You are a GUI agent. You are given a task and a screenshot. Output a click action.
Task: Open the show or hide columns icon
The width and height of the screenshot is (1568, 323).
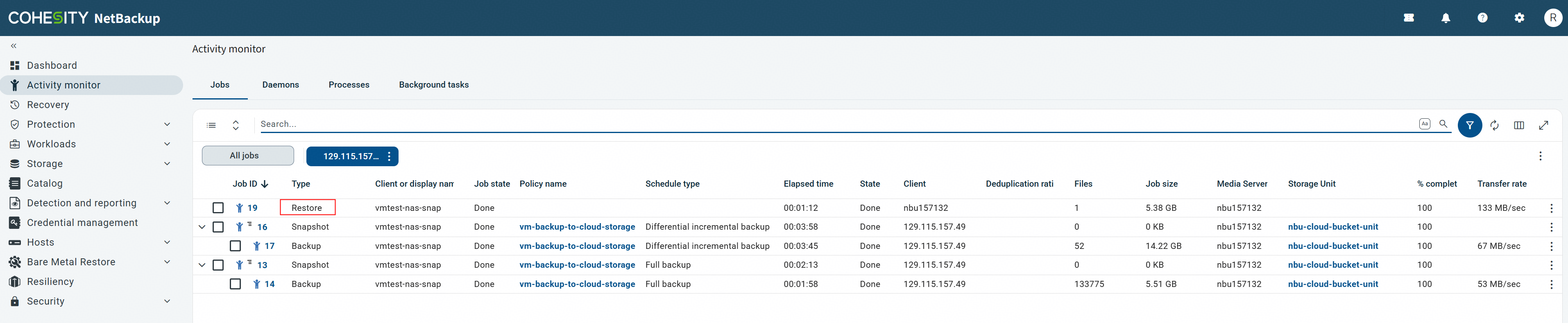pos(1519,125)
